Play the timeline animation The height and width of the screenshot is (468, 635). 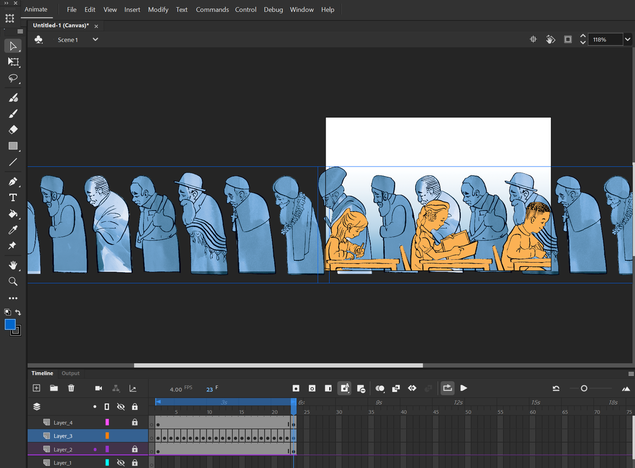[464, 388]
